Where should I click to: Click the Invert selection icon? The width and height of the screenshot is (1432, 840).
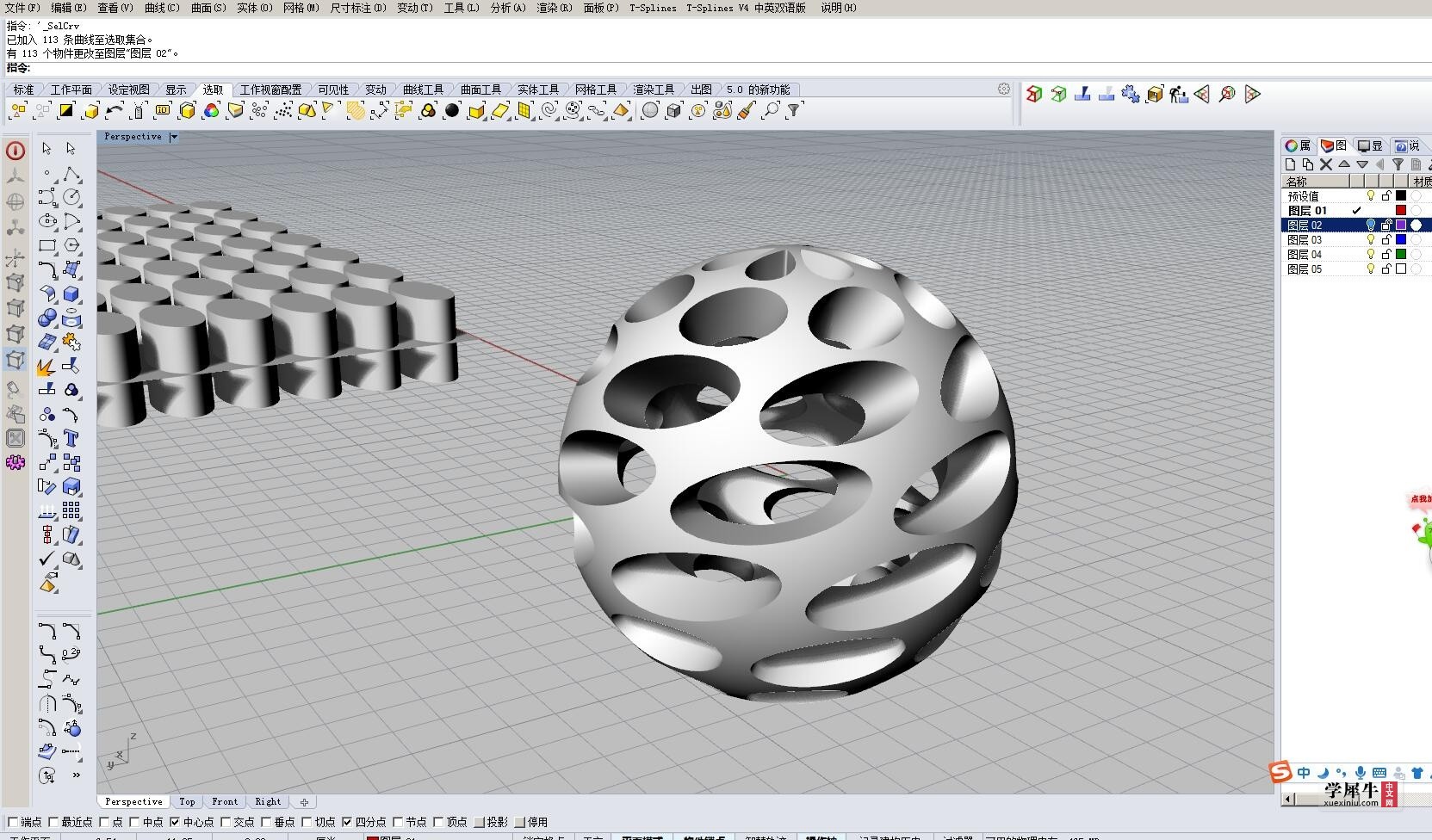[66, 110]
